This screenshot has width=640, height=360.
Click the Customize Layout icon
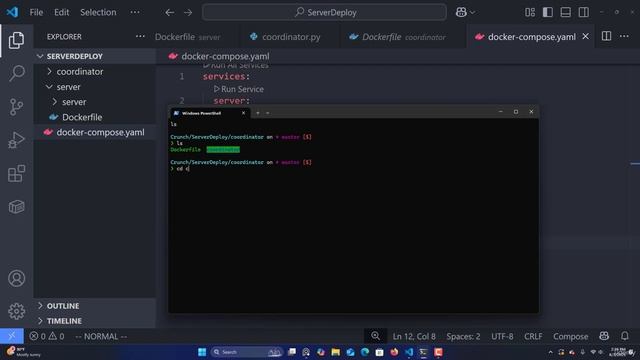coord(530,12)
